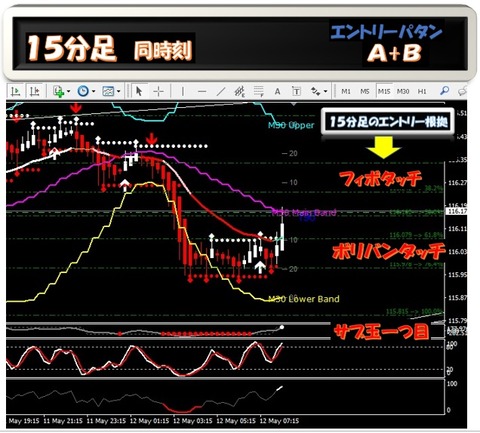Switch chart to M5 timeframe

[365, 91]
